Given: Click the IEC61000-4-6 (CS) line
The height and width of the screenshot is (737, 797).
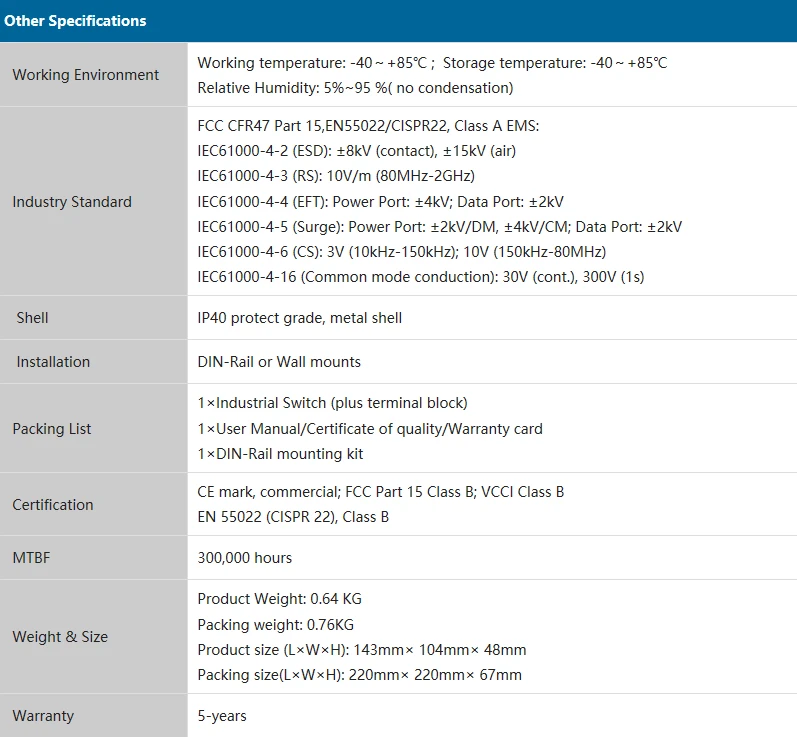Looking at the screenshot, I should click(x=402, y=252).
